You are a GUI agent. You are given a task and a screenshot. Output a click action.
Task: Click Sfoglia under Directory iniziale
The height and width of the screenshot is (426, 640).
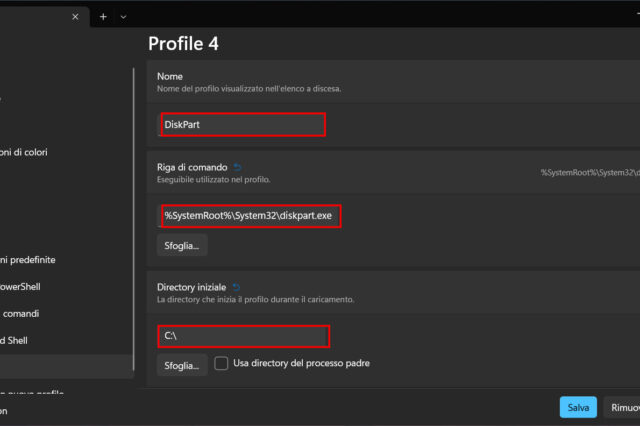pos(182,366)
